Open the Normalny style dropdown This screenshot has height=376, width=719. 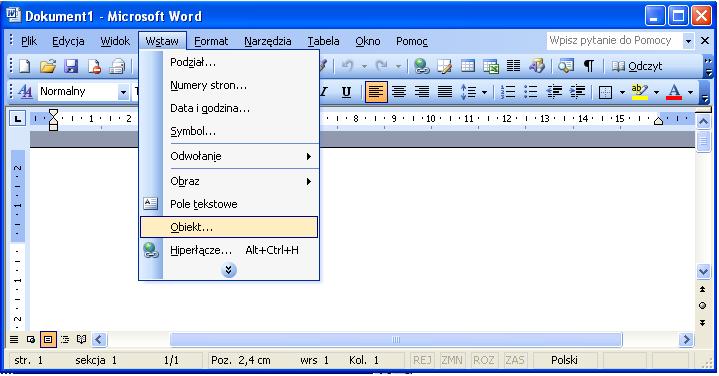[x=123, y=92]
